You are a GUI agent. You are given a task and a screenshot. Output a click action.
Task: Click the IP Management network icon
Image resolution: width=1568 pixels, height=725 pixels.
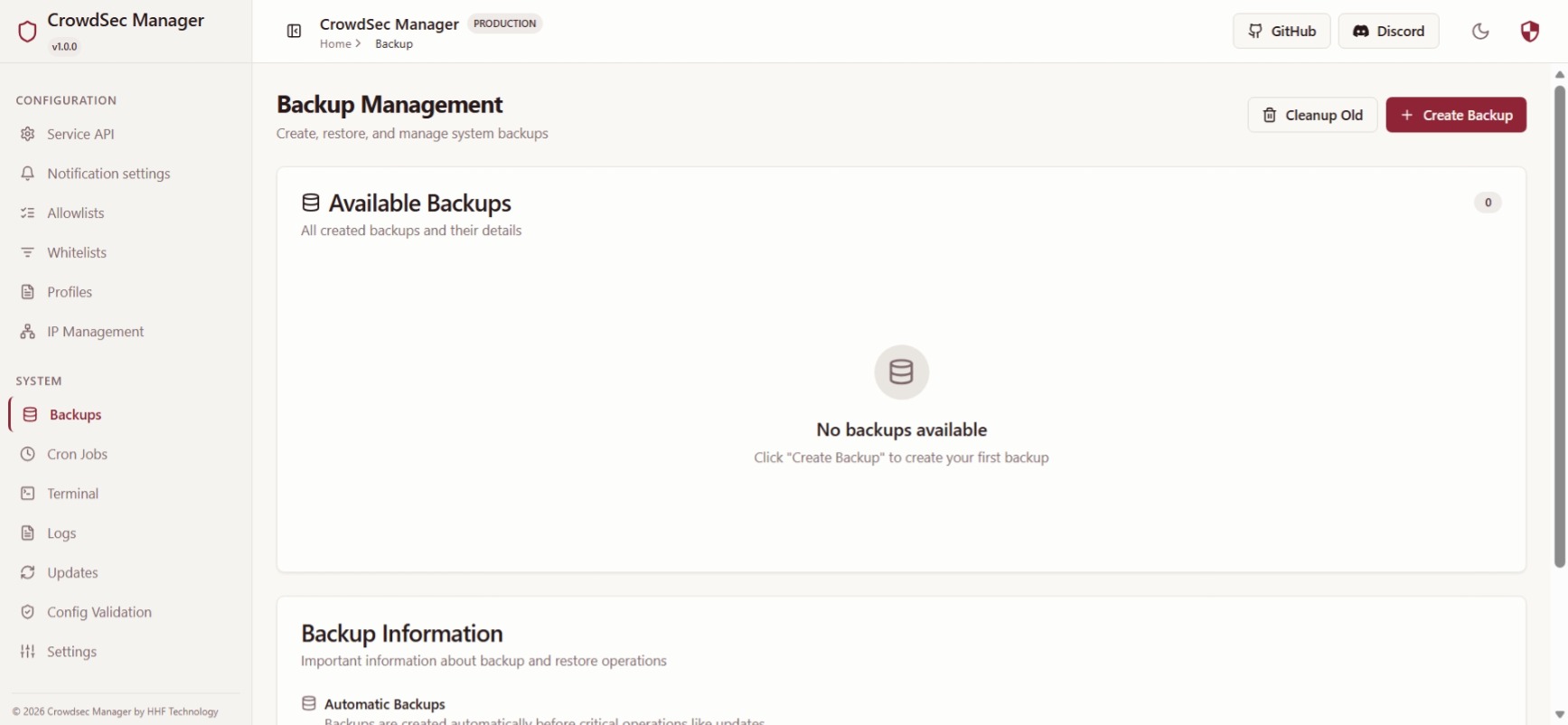click(x=28, y=332)
